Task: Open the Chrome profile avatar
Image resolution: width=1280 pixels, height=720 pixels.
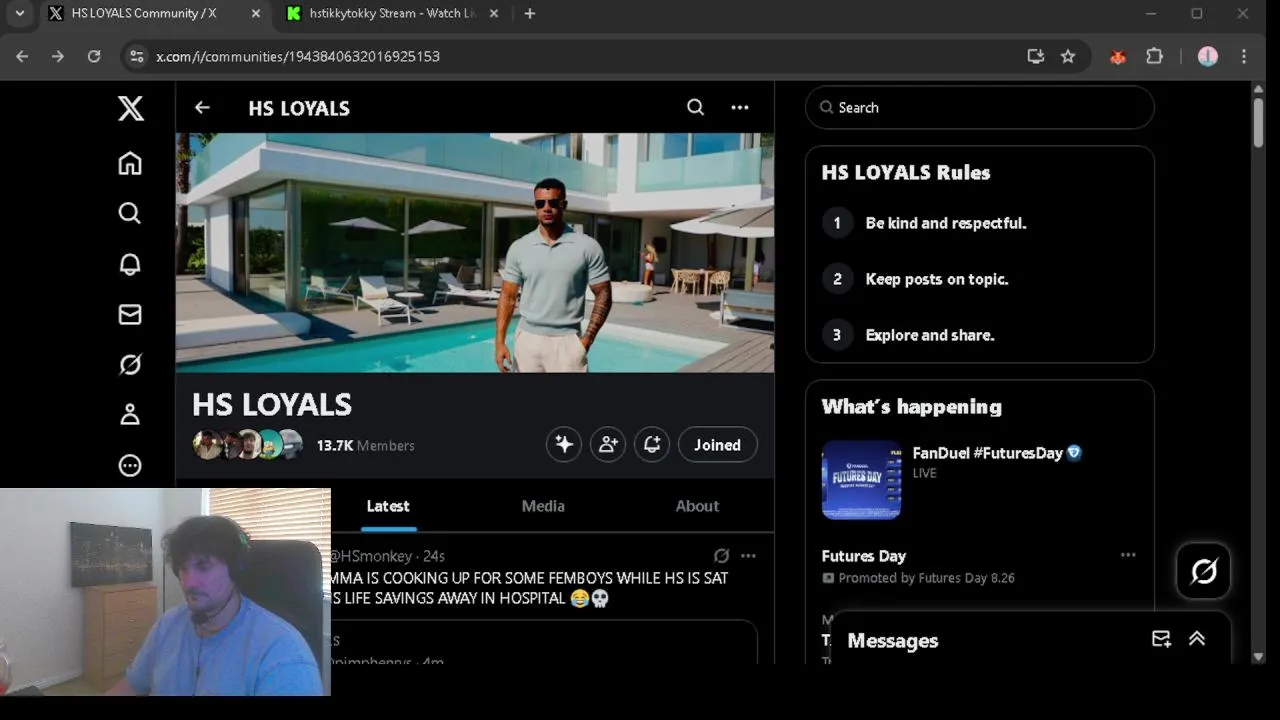Action: [x=1208, y=57]
